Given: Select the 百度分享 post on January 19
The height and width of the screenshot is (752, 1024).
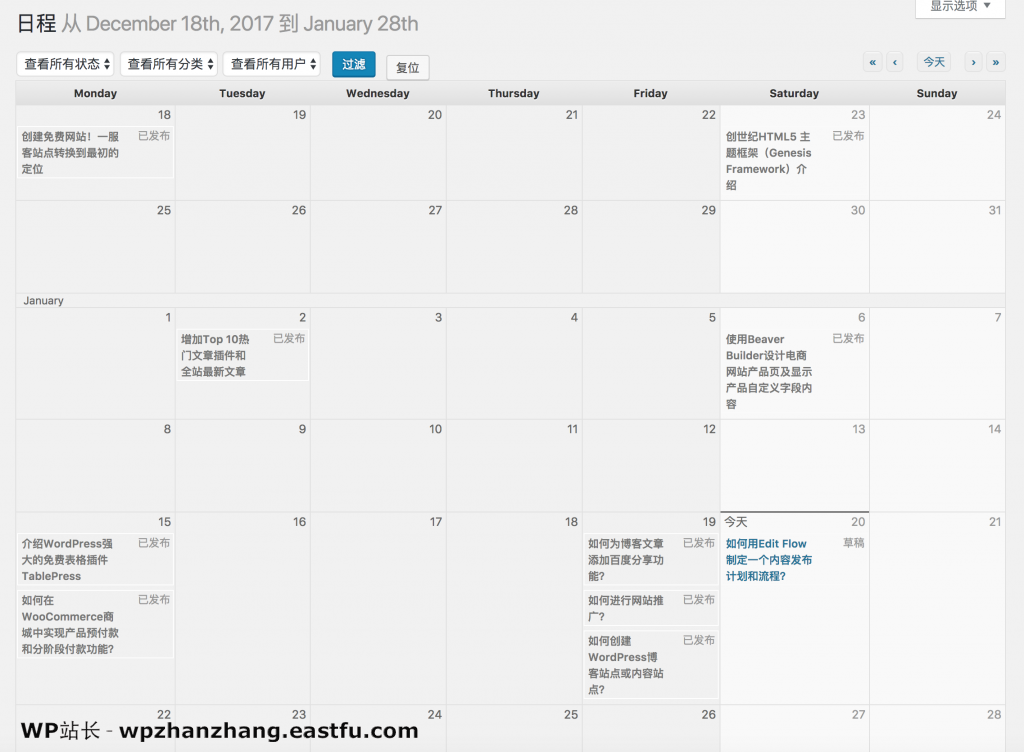Looking at the screenshot, I should tap(627, 560).
